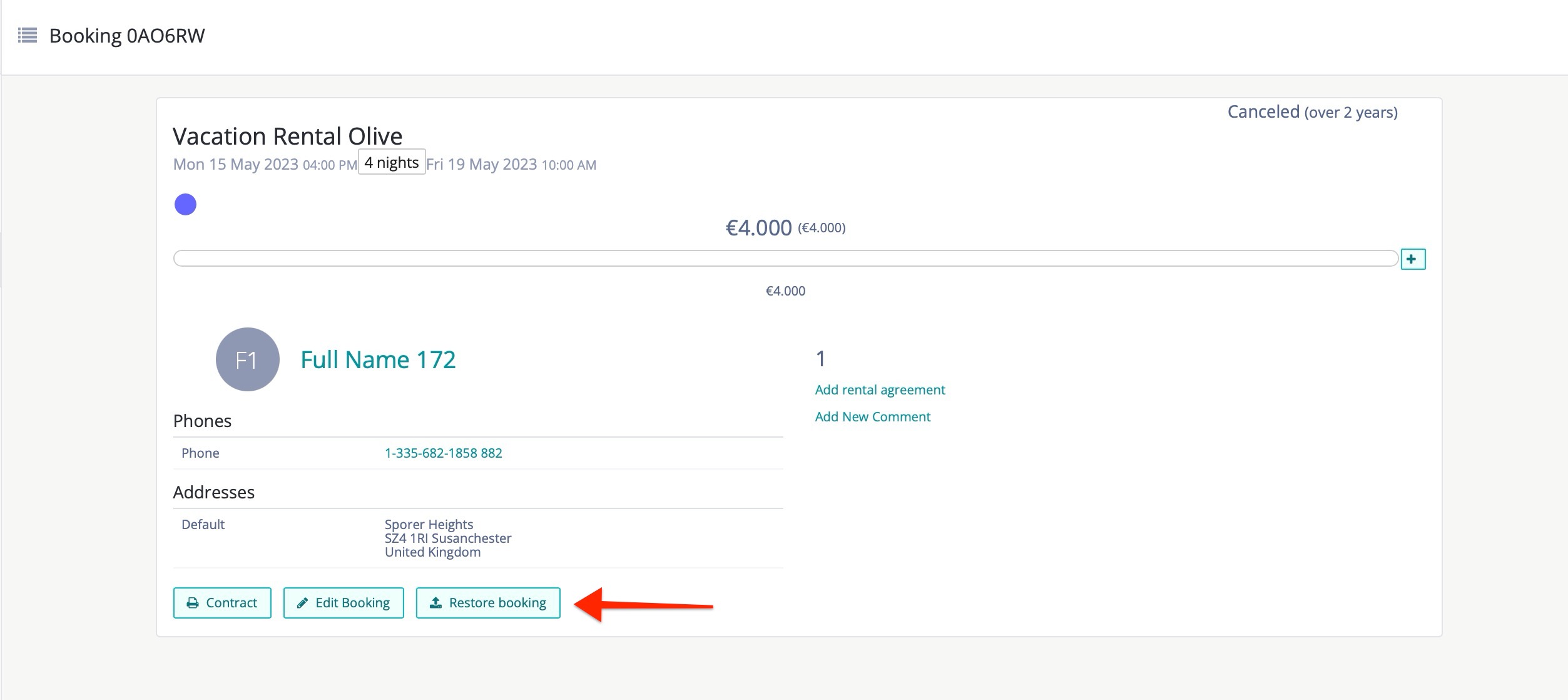Click the payment progress bar
1568x700 pixels.
tap(785, 258)
